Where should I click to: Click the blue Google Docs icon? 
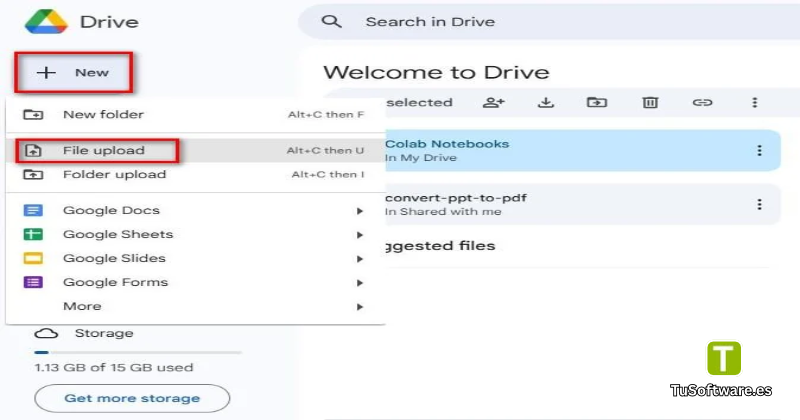(x=33, y=210)
